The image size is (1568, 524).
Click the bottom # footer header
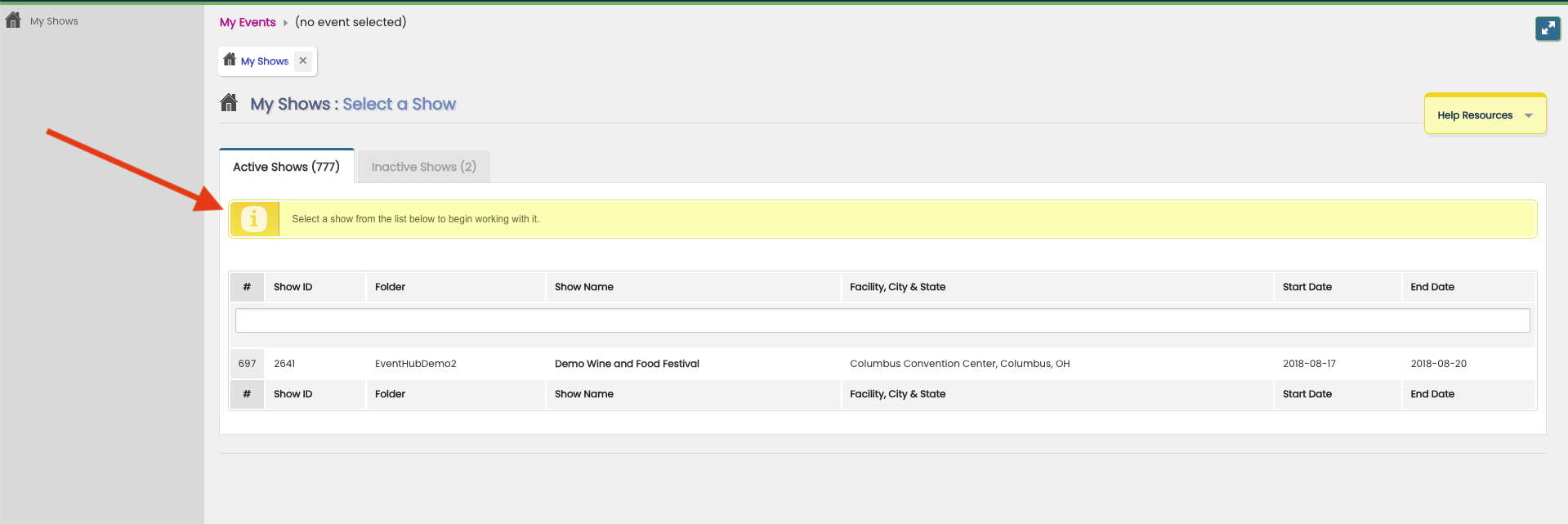coord(247,394)
